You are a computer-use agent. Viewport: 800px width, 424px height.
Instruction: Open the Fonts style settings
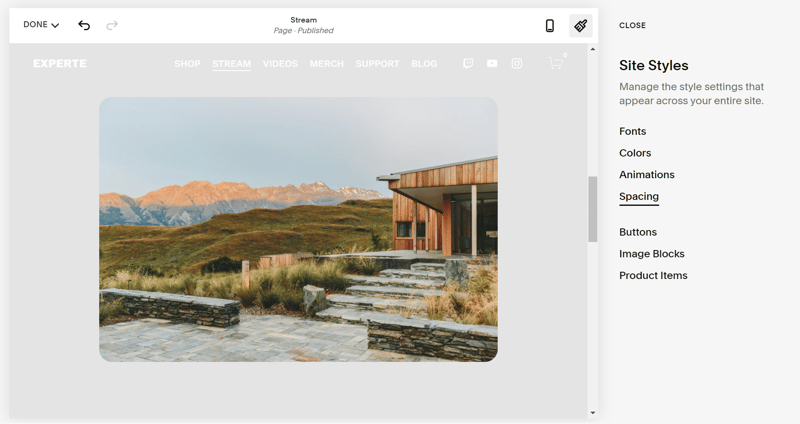(633, 131)
